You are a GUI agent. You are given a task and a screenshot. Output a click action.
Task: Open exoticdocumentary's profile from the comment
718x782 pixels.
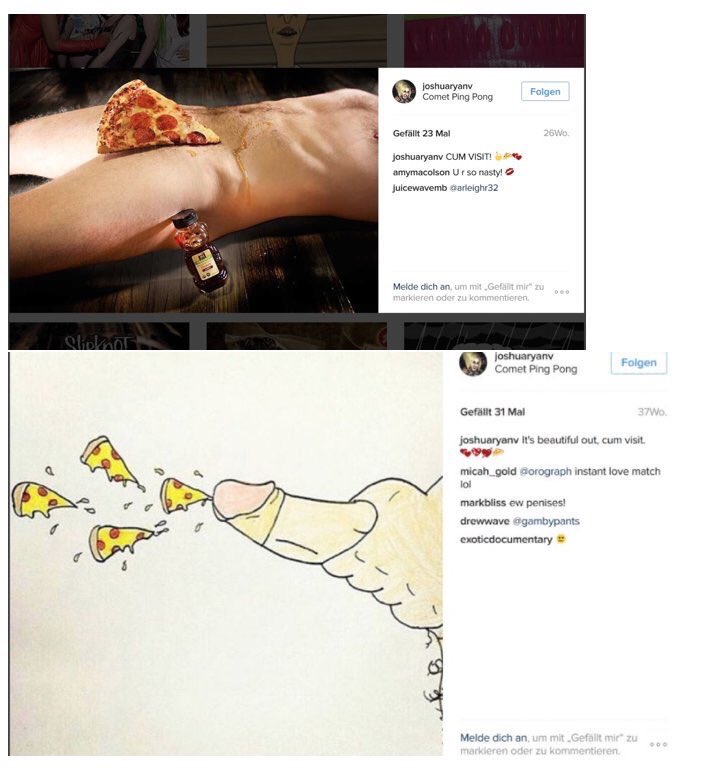tap(506, 540)
